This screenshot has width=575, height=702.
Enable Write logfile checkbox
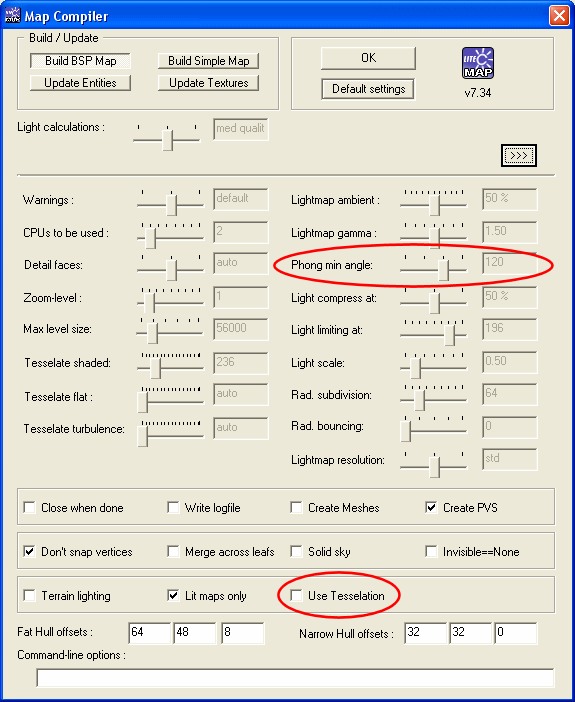coord(173,508)
